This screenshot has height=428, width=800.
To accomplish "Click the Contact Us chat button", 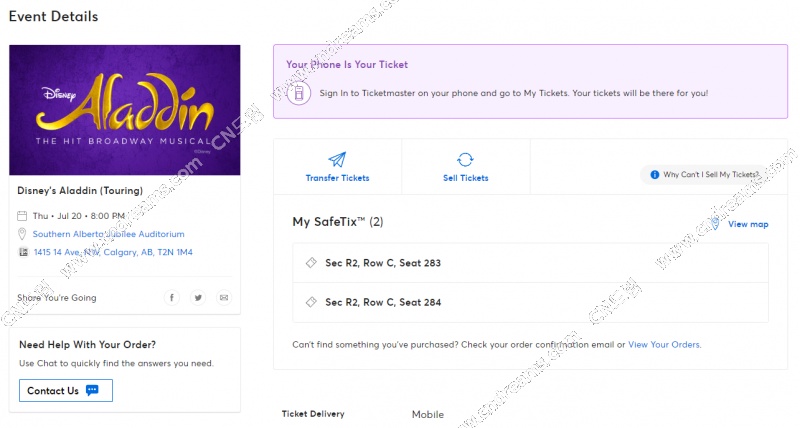I will pyautogui.click(x=66, y=390).
